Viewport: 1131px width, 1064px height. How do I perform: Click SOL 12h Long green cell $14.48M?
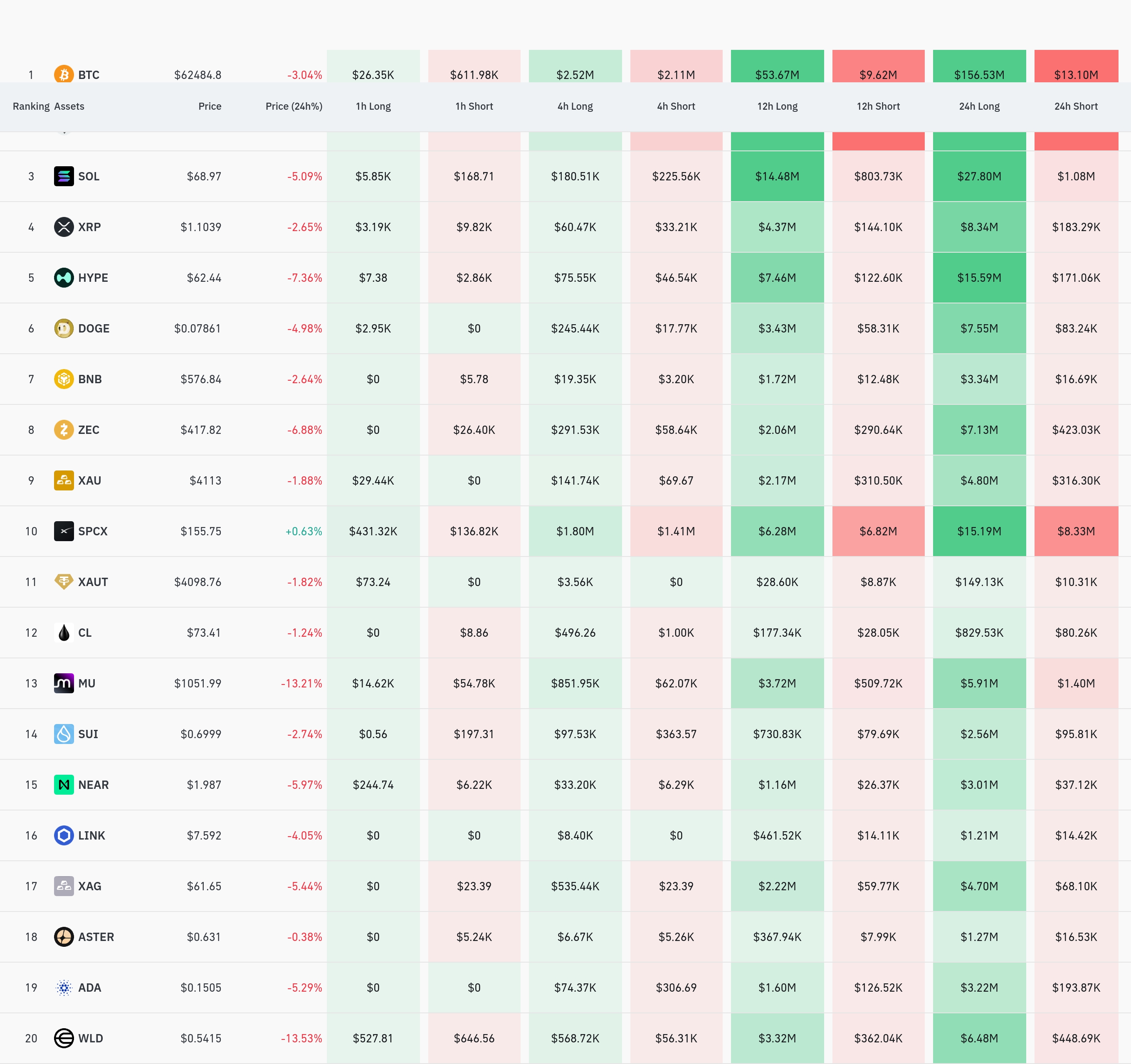coord(777,176)
